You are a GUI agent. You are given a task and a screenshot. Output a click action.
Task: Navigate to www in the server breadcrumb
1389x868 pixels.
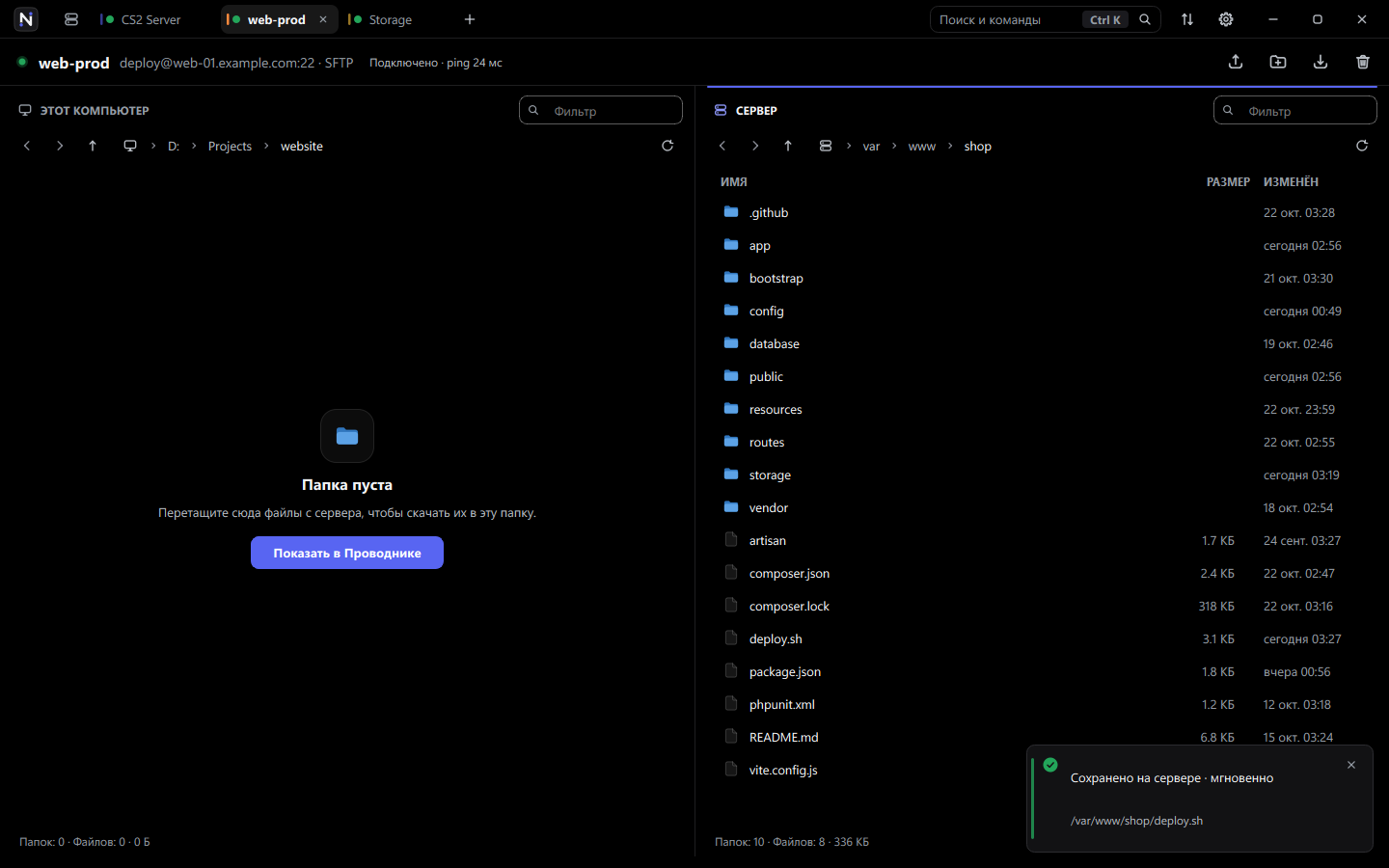point(922,147)
